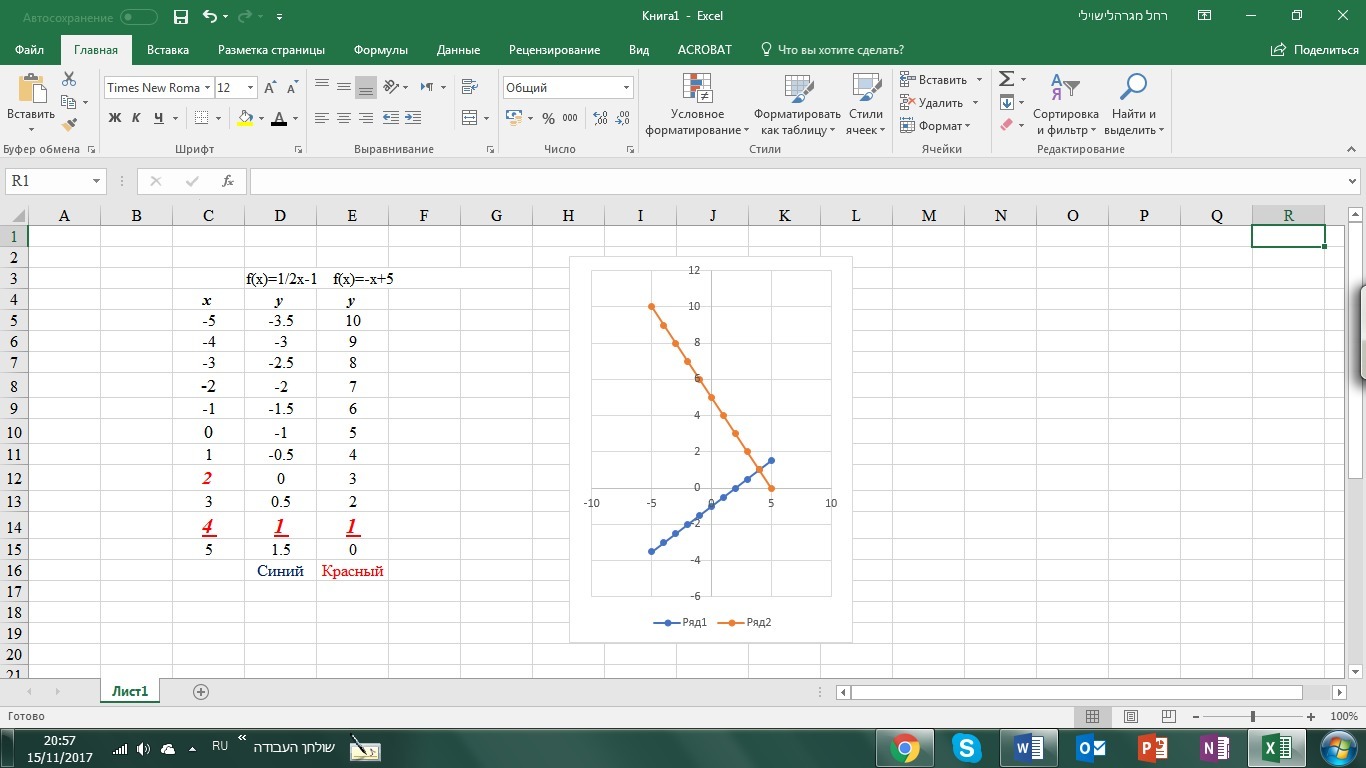The image size is (1366, 768).
Task: Switch to the Вставка tab
Action: [x=168, y=50]
